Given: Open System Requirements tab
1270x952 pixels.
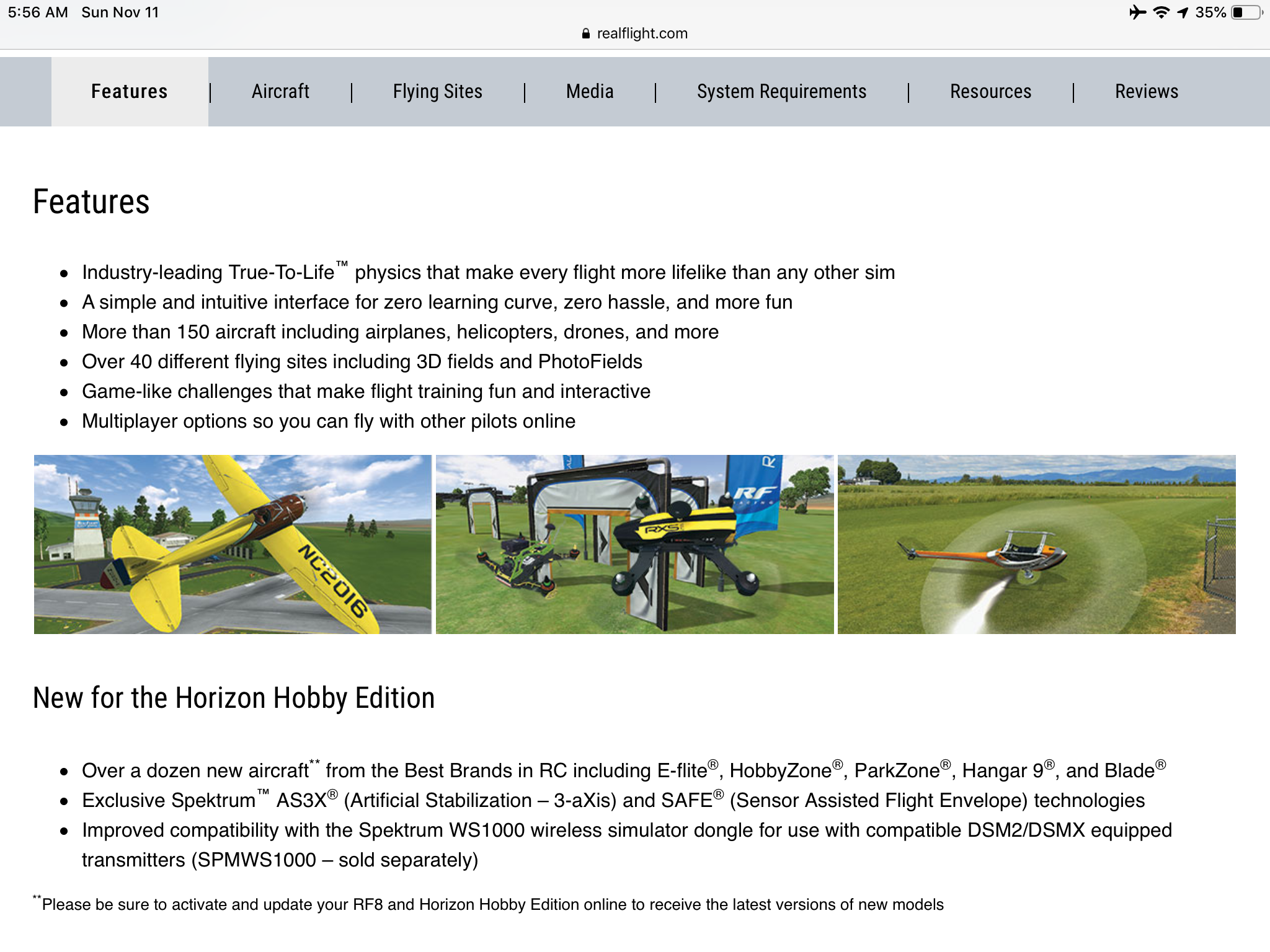Looking at the screenshot, I should [781, 92].
